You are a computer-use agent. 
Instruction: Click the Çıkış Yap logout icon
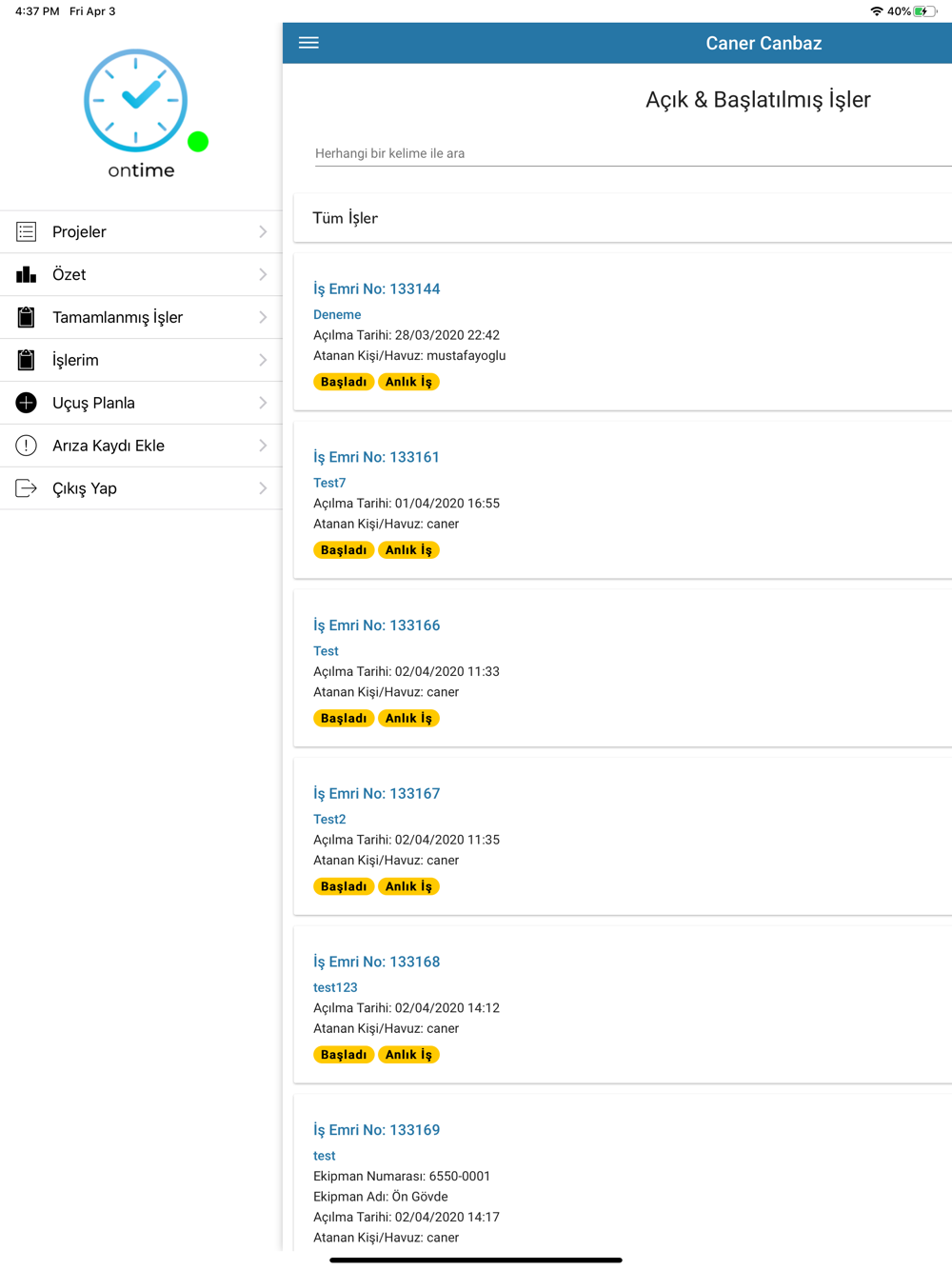27,488
